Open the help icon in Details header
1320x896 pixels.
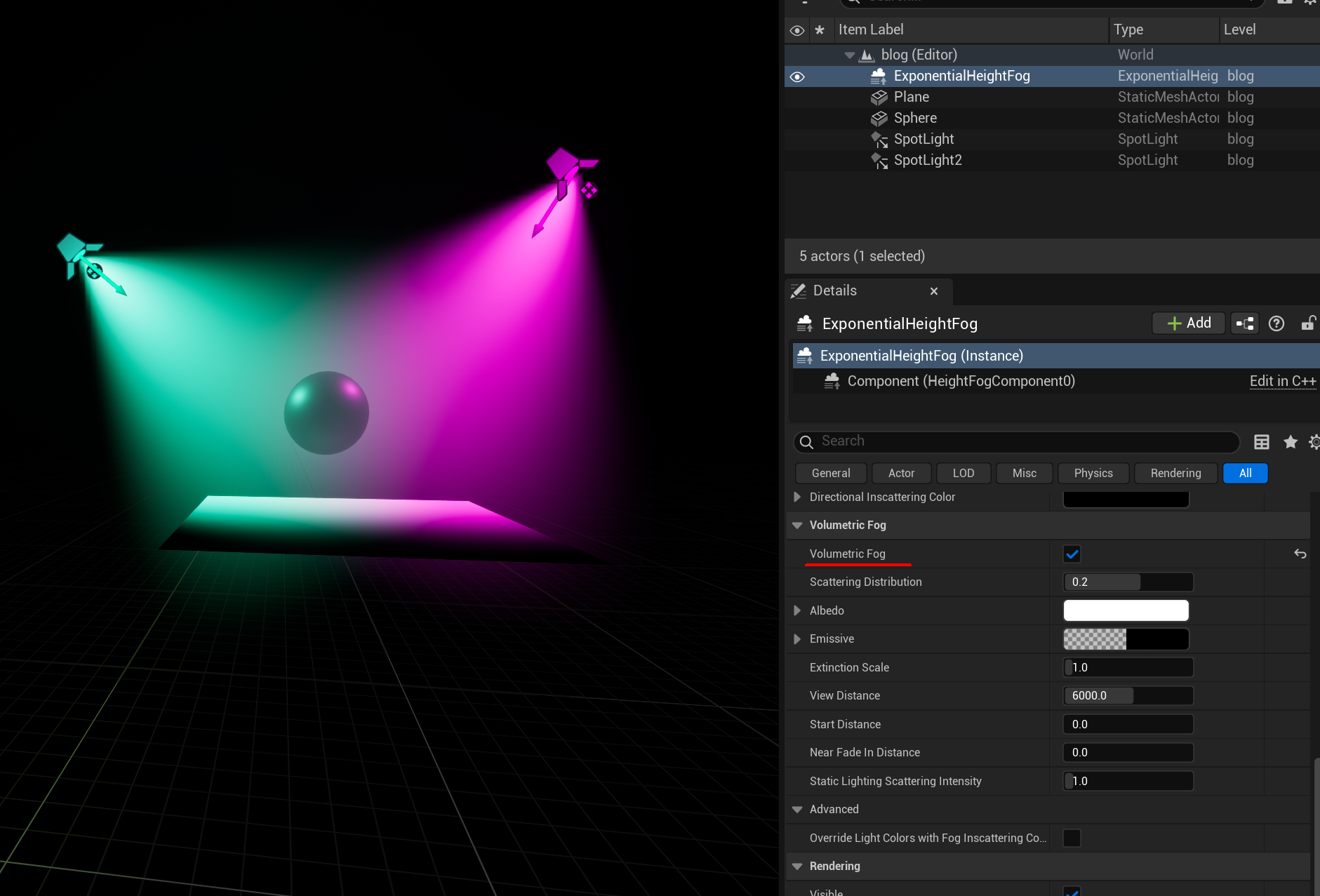(x=1276, y=323)
